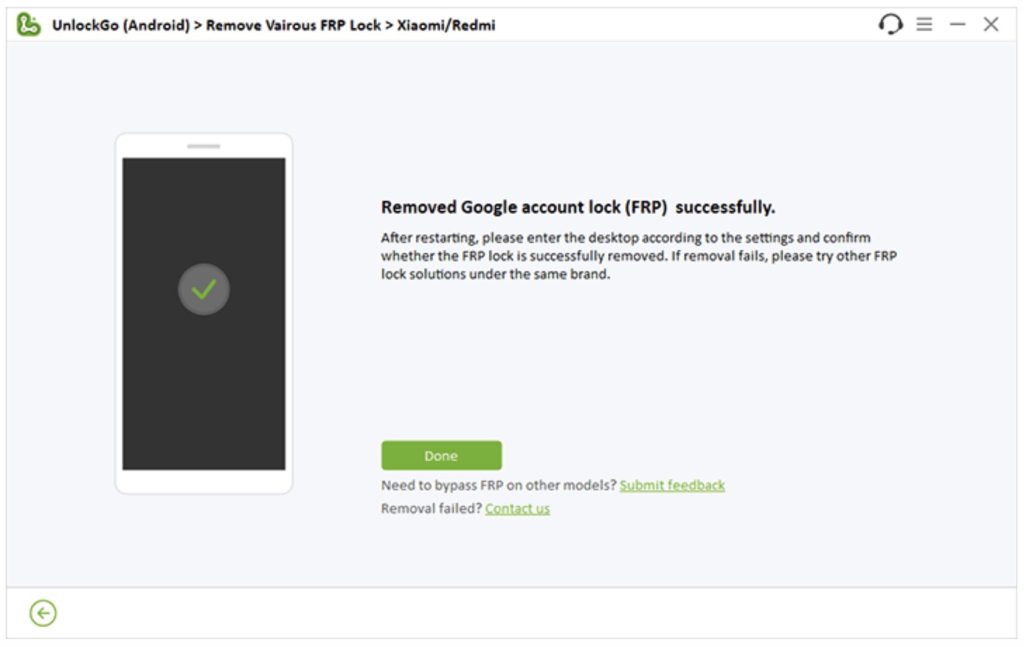Click the Removal failed? label

tap(431, 508)
